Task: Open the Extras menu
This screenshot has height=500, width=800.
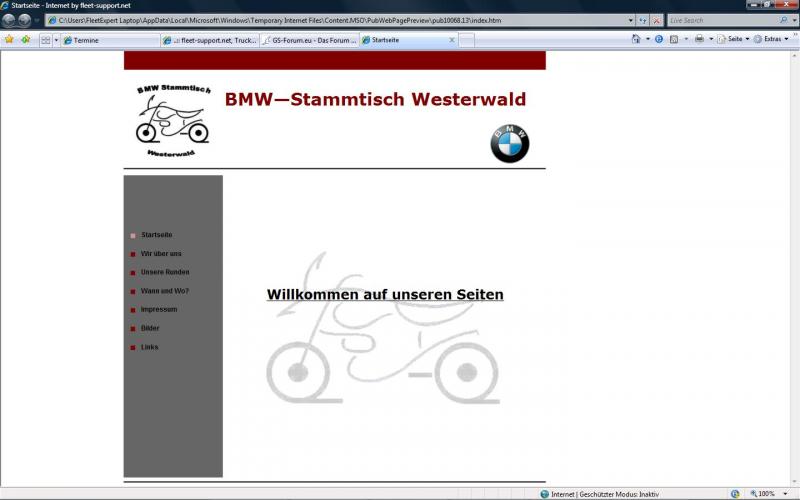Action: pyautogui.click(x=770, y=39)
